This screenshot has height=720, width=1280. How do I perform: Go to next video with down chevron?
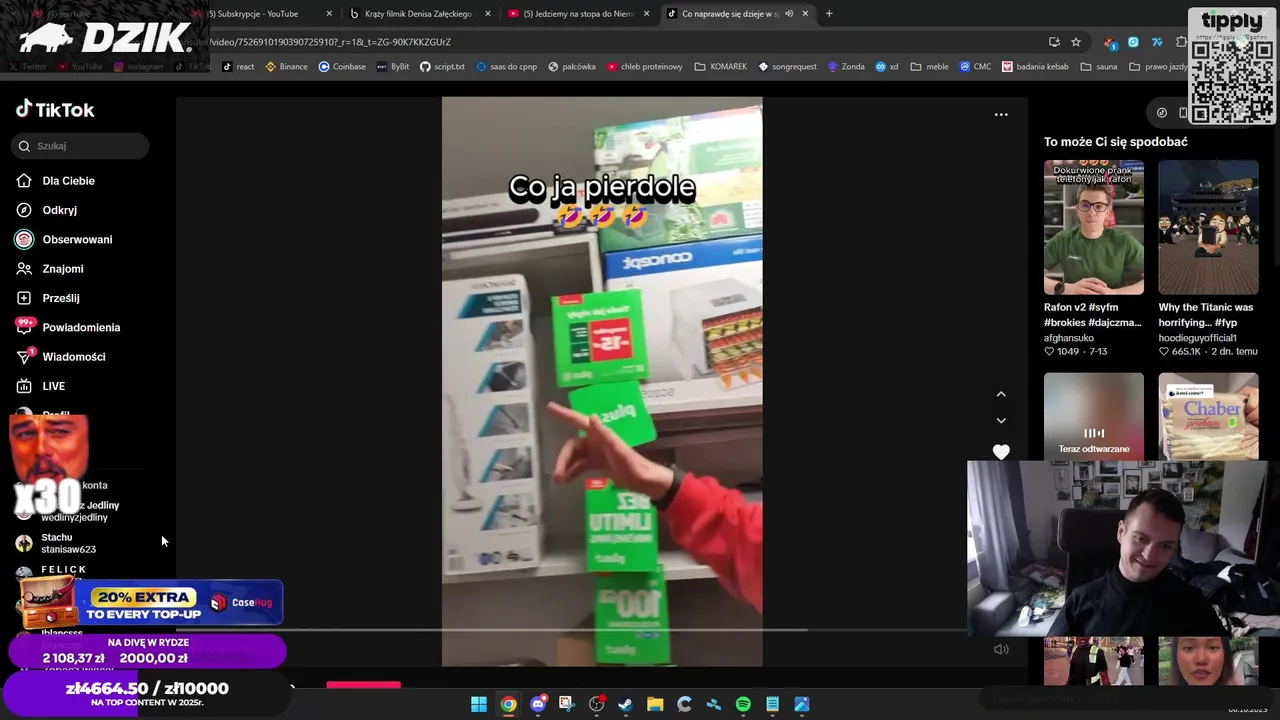(x=1001, y=420)
